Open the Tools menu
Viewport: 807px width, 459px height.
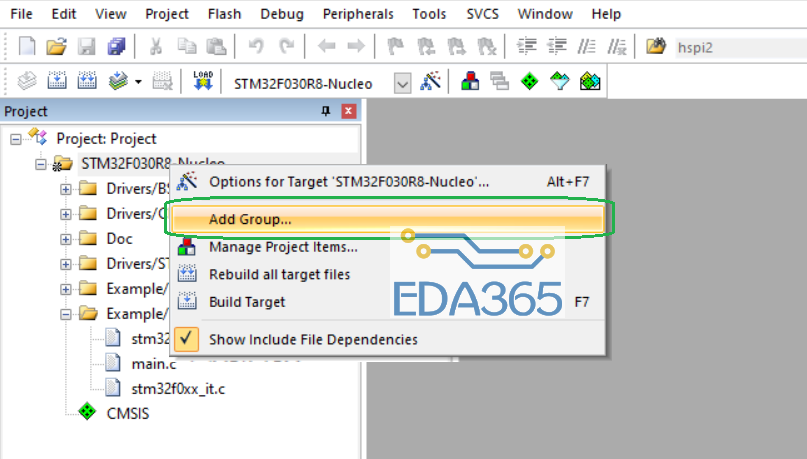pos(429,14)
